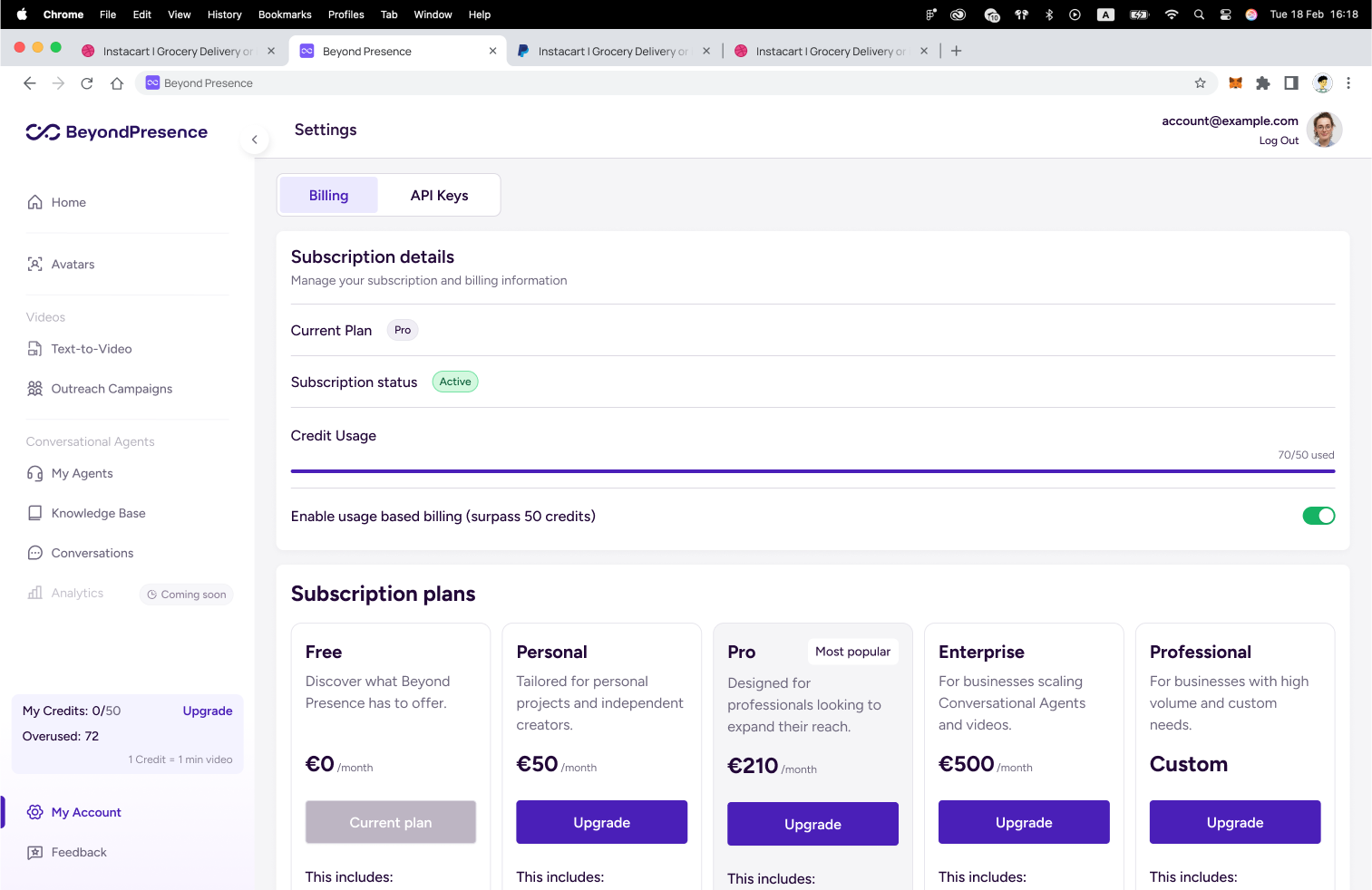Open the History menu

click(224, 15)
